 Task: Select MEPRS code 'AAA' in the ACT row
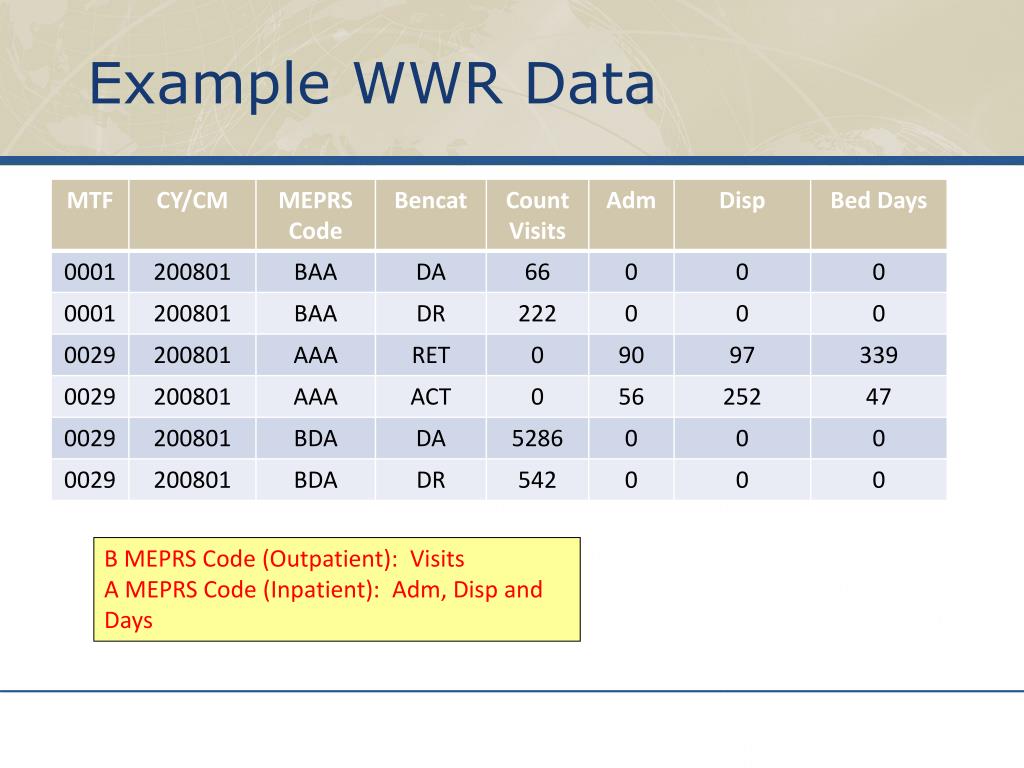(315, 396)
